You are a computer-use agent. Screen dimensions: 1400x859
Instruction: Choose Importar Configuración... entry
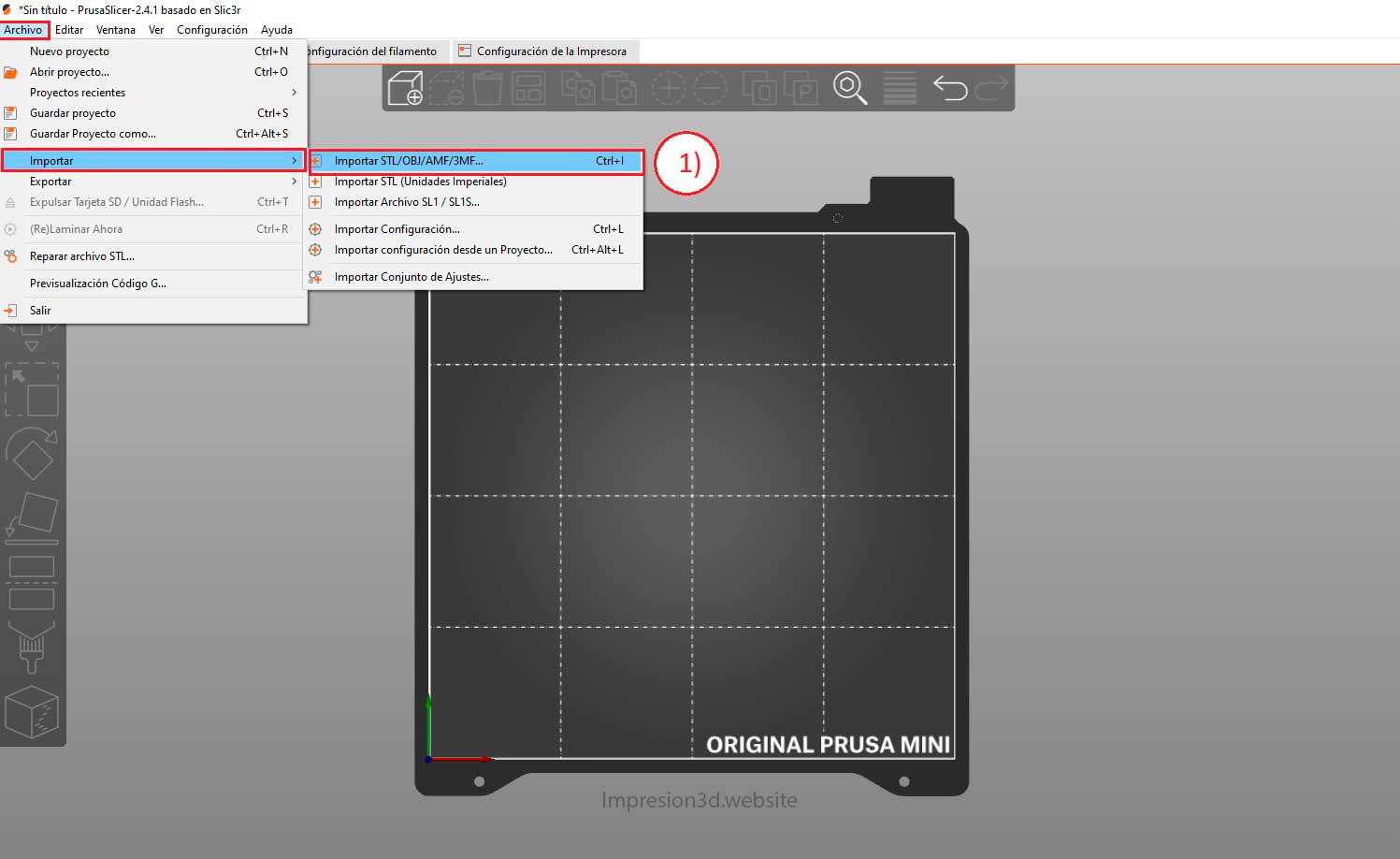point(476,229)
